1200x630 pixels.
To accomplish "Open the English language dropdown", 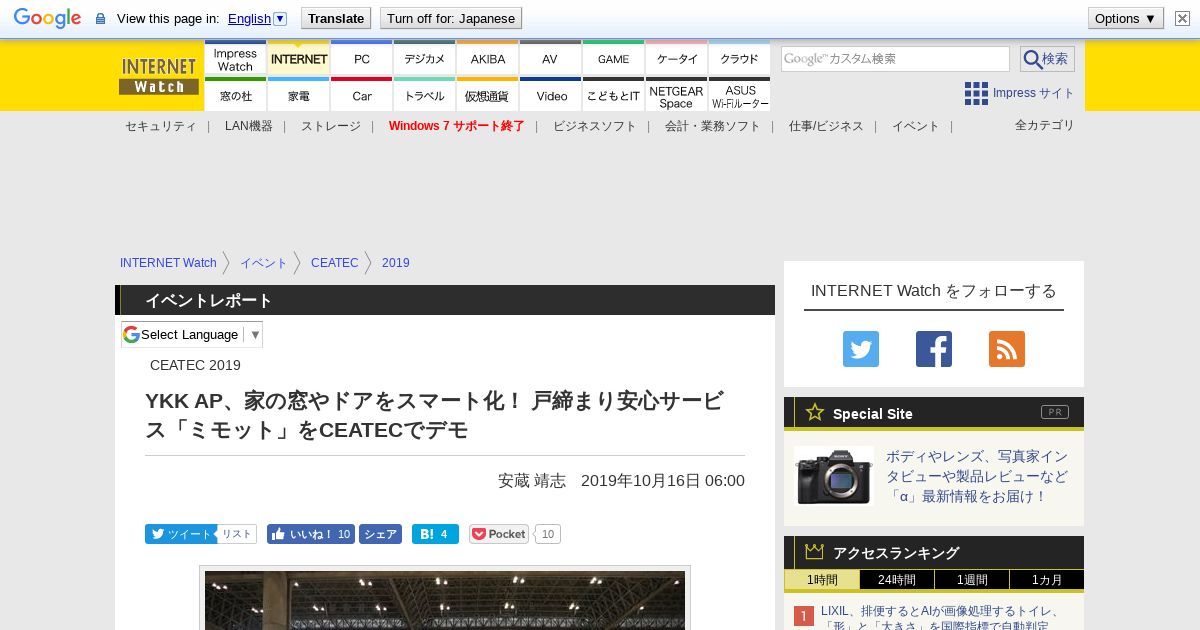I will [x=257, y=18].
